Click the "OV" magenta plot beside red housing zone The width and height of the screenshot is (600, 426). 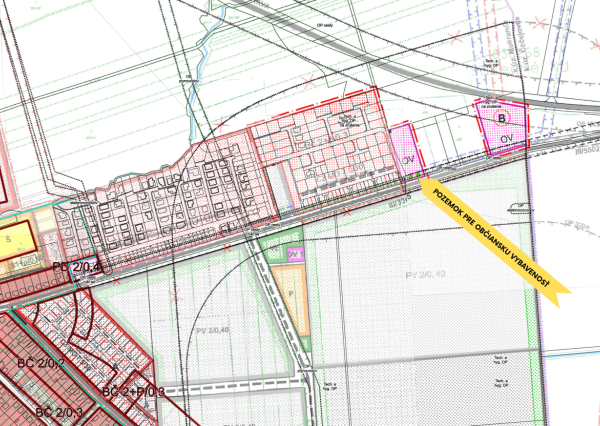click(x=407, y=150)
